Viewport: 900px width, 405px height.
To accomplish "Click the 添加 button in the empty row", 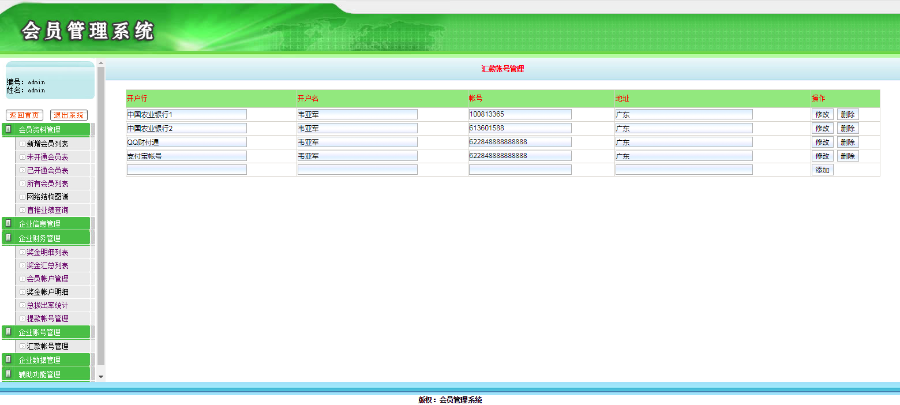I will pyautogui.click(x=823, y=170).
